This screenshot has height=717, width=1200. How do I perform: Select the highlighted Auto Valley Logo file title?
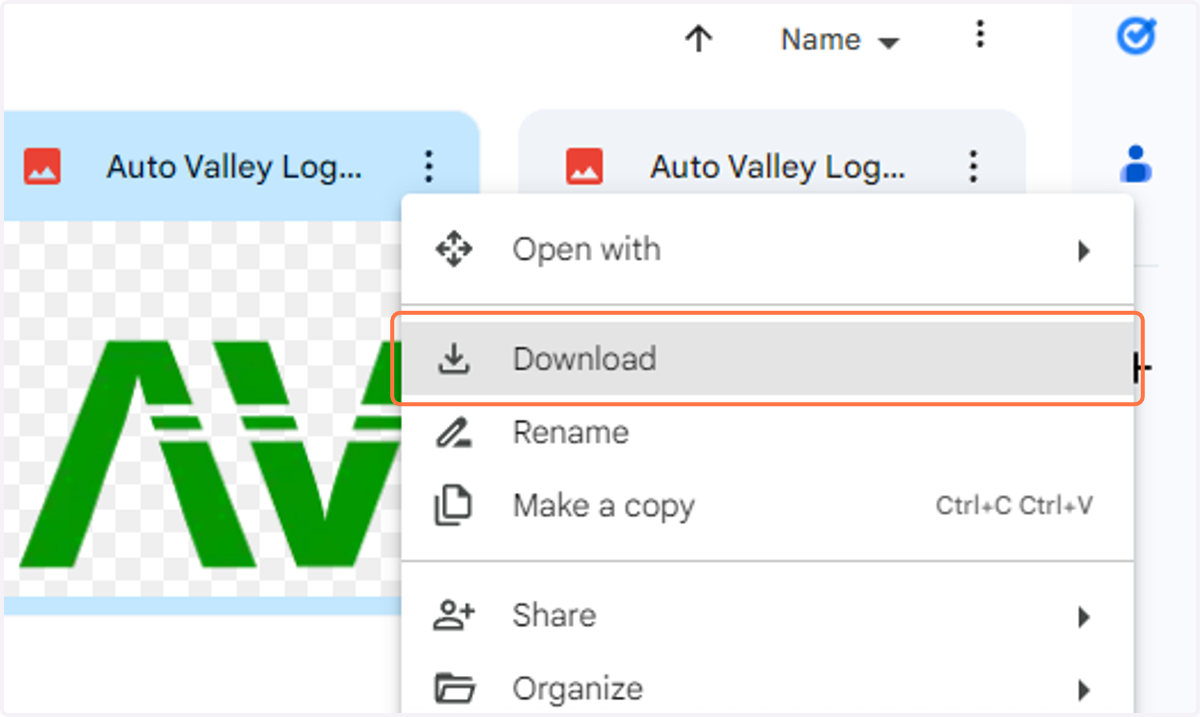(x=234, y=167)
